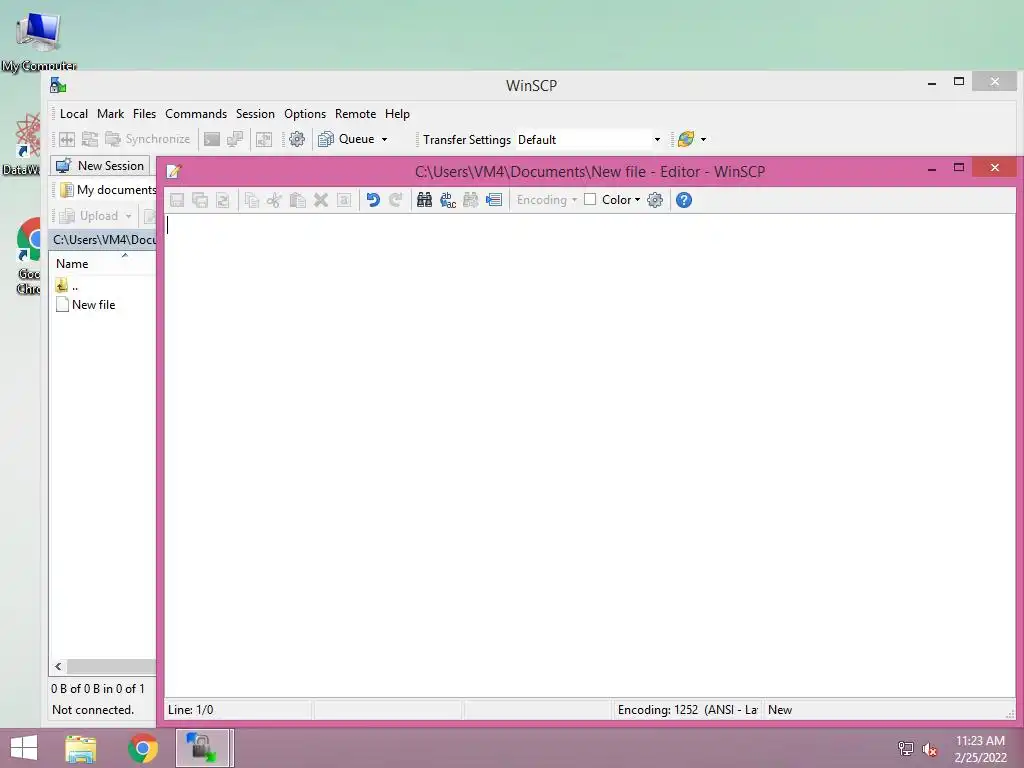The width and height of the screenshot is (1024, 768).
Task: Open the Mark menu
Action: click(110, 114)
